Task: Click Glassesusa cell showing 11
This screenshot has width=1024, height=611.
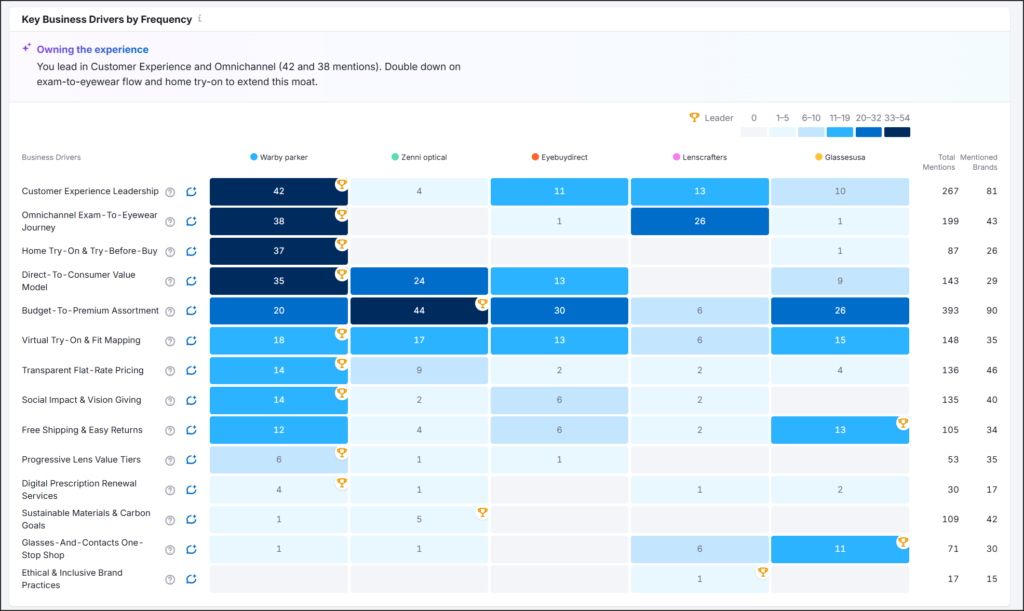Action: pyautogui.click(x=840, y=550)
